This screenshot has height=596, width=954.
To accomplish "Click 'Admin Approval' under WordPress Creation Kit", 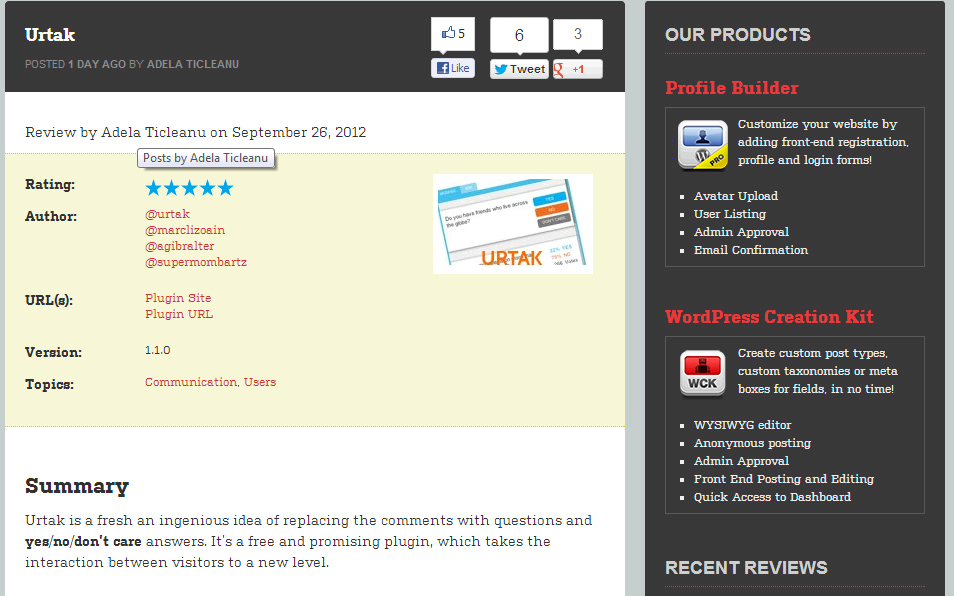I will (x=741, y=461).
